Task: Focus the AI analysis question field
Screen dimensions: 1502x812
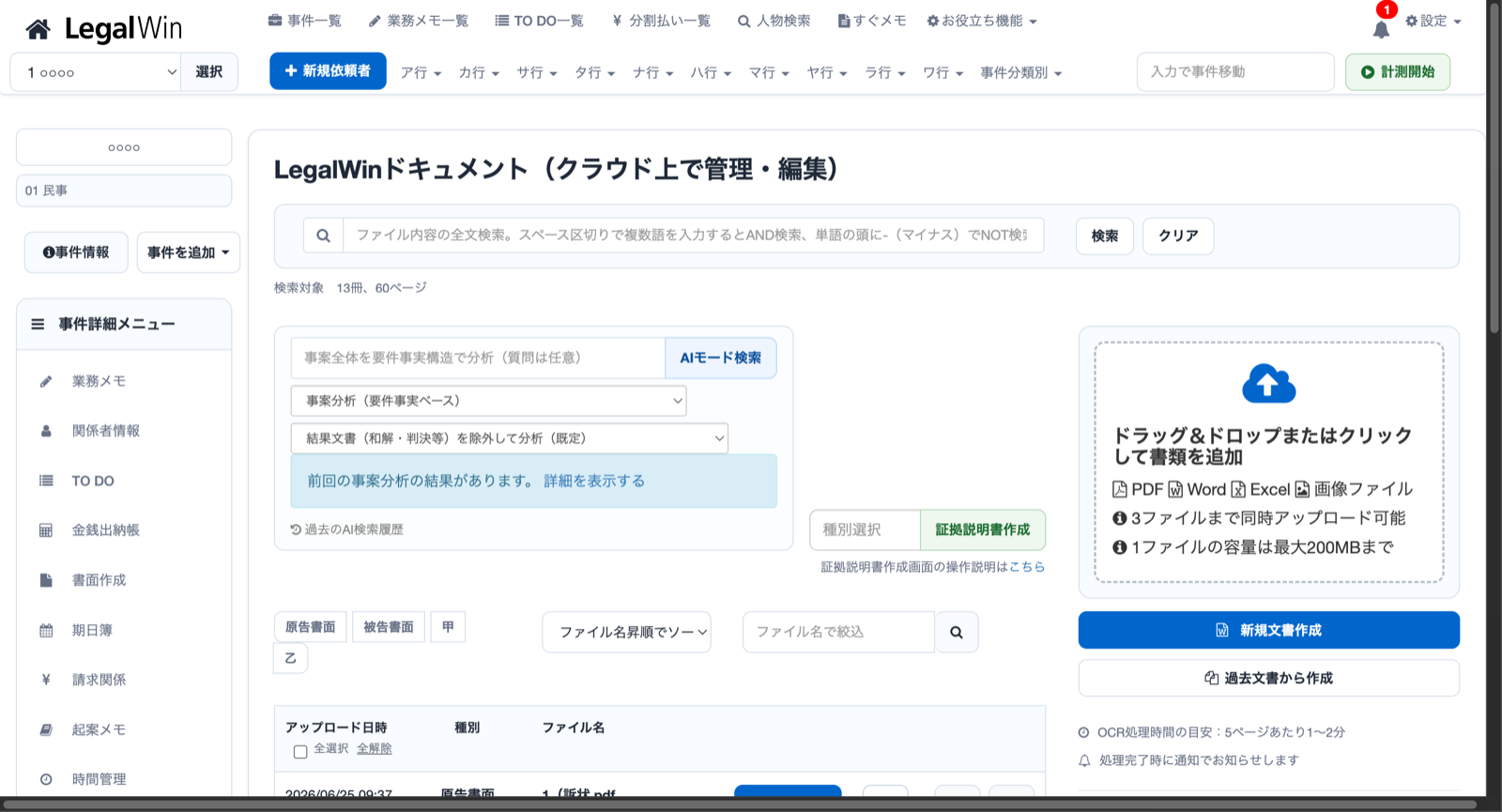Action: 478,359
